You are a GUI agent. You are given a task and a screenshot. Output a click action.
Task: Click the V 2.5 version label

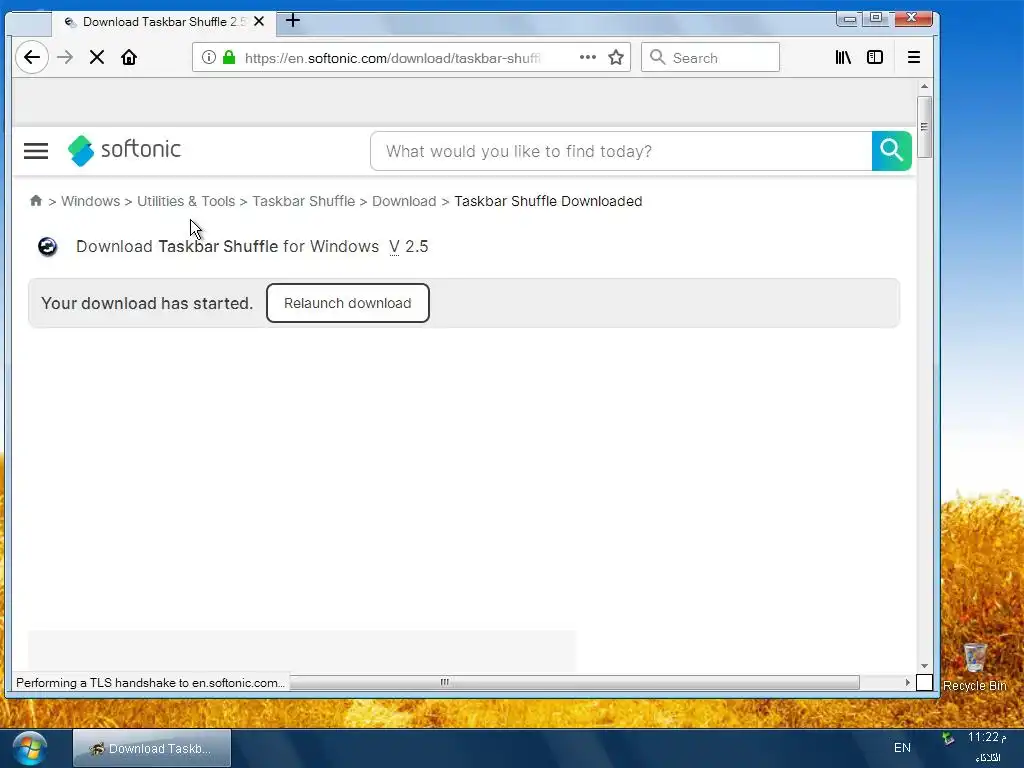(409, 247)
